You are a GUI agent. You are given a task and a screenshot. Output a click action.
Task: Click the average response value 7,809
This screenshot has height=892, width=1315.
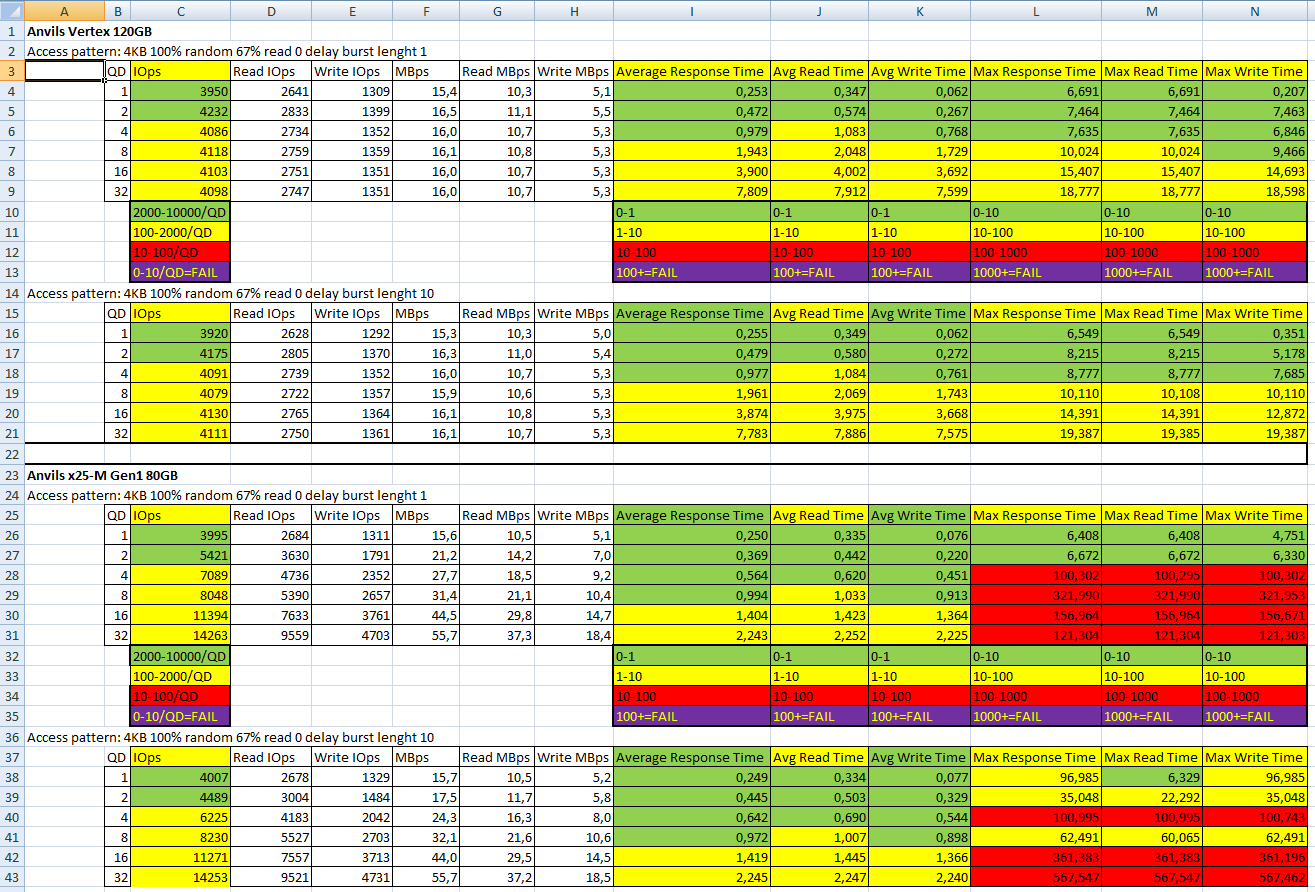tap(691, 192)
